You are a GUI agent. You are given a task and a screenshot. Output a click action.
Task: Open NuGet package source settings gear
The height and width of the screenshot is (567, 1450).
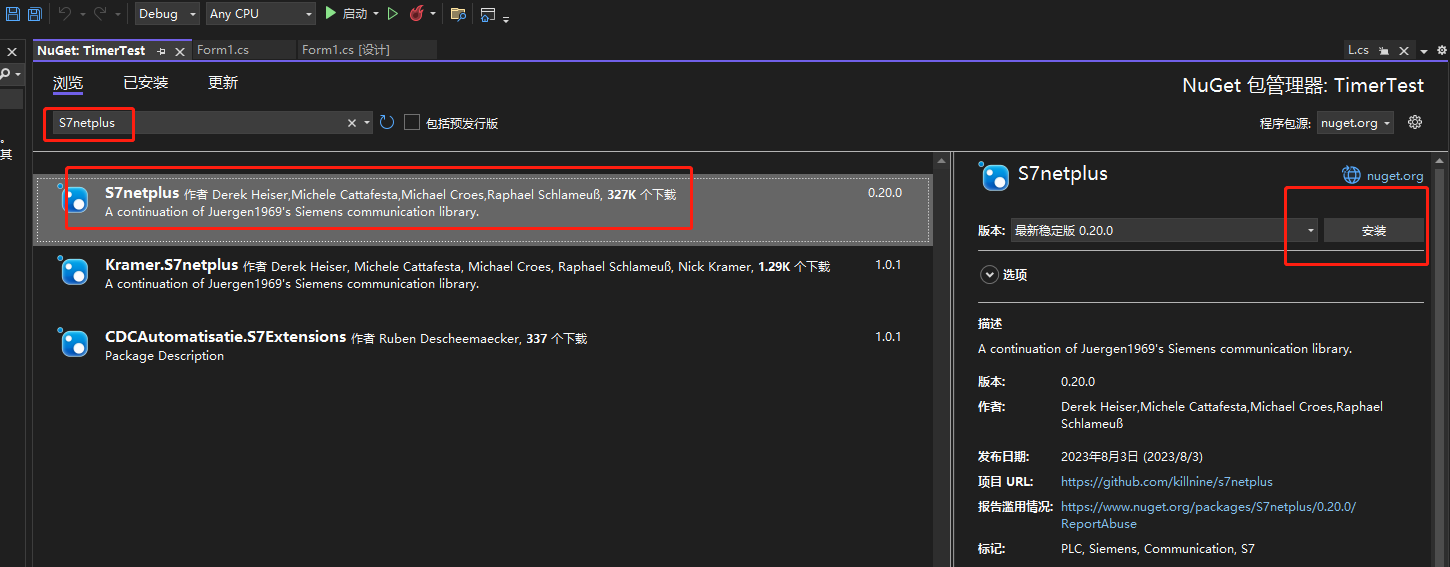1414,122
